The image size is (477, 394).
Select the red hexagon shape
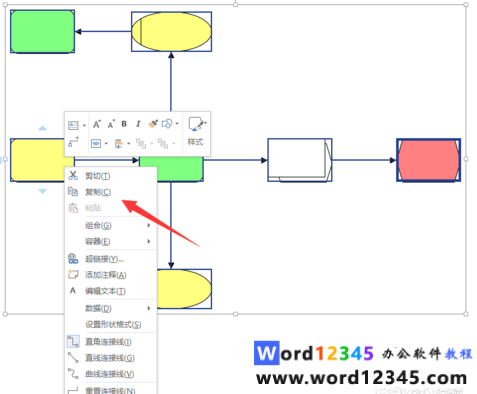429,160
